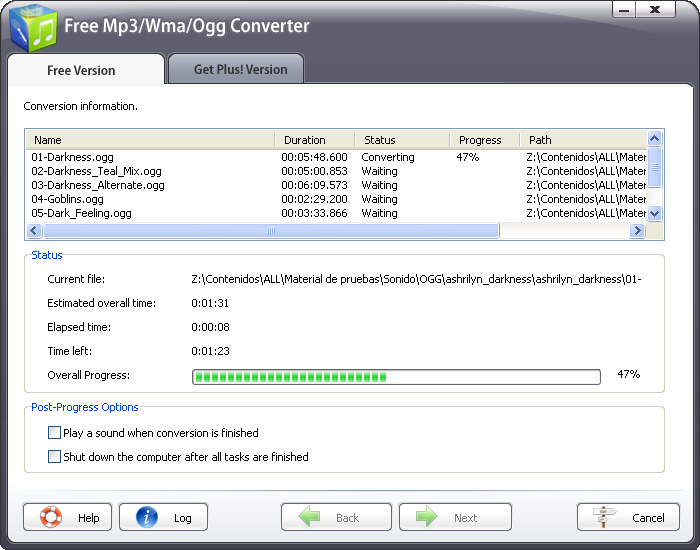The width and height of the screenshot is (700, 550).
Task: Click the Free Mp3/Wma/Ogg Converter app logo
Action: coord(33,28)
